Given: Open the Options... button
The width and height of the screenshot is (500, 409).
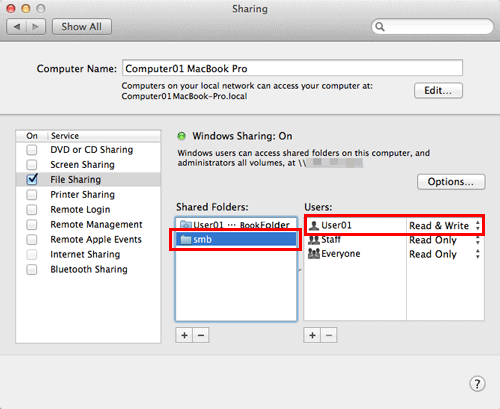Looking at the screenshot, I should 451,182.
